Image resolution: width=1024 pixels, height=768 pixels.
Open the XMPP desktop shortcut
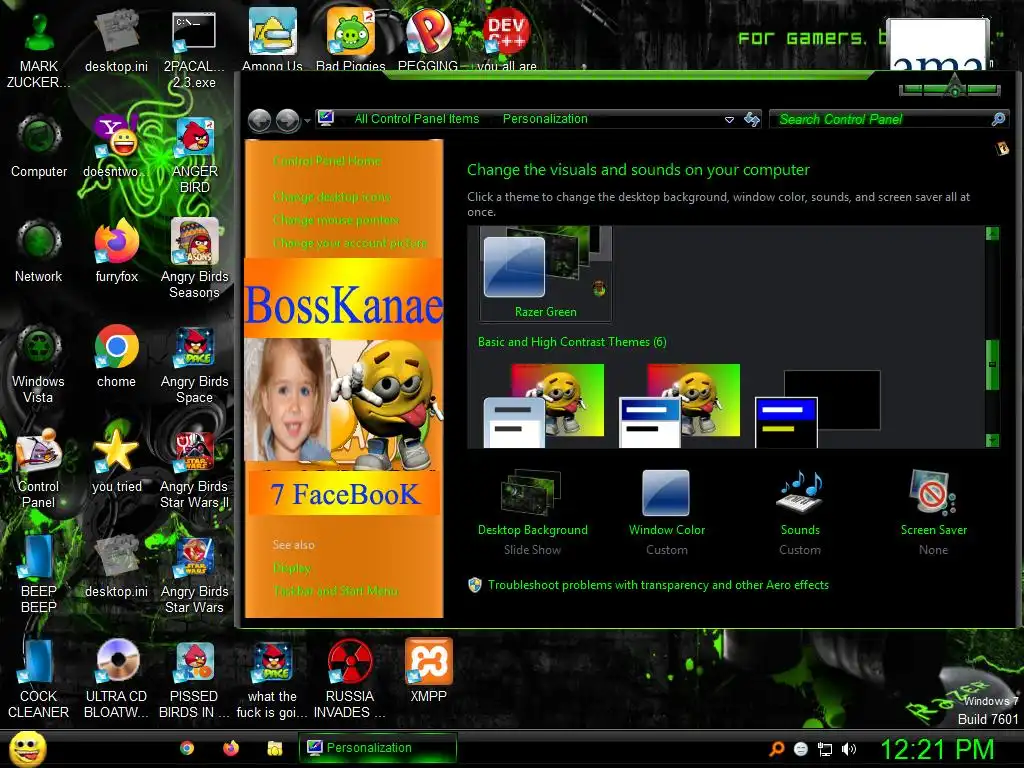point(428,671)
